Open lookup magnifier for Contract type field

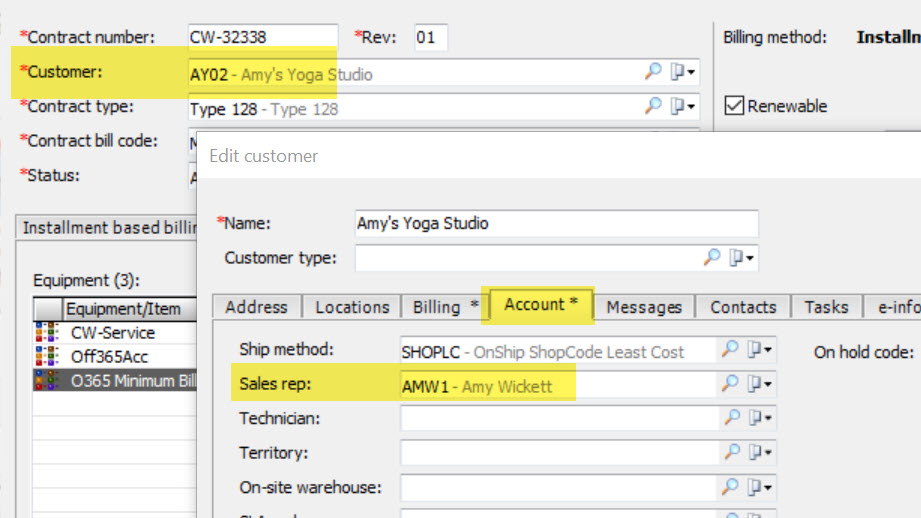653,106
